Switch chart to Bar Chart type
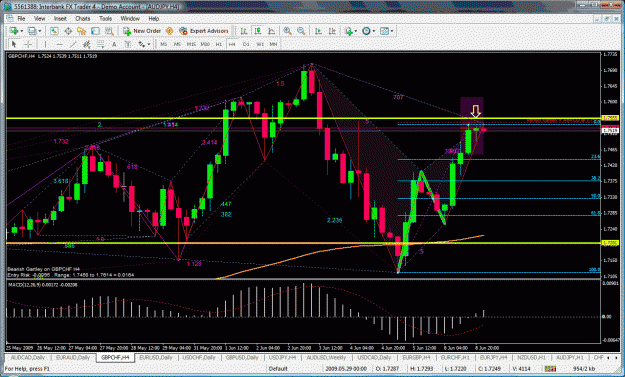Screen dimensions: 625x377 point(244,31)
